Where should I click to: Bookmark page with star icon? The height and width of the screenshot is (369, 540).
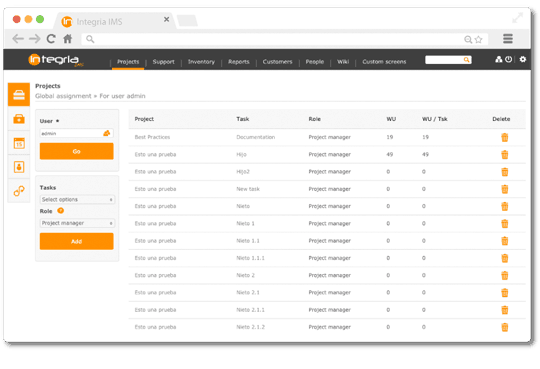coord(479,39)
